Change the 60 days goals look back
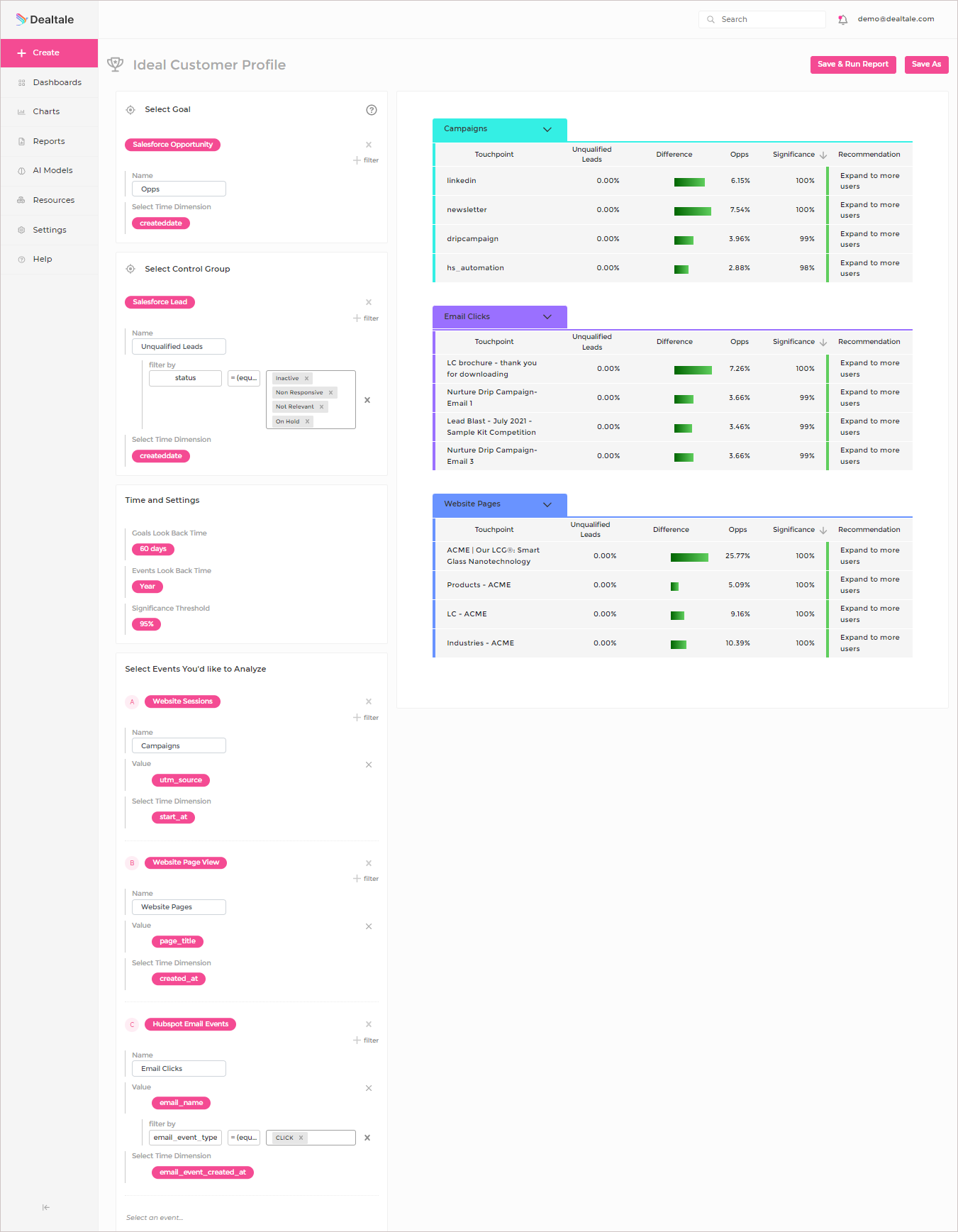The width and height of the screenshot is (958, 1232). coord(153,549)
